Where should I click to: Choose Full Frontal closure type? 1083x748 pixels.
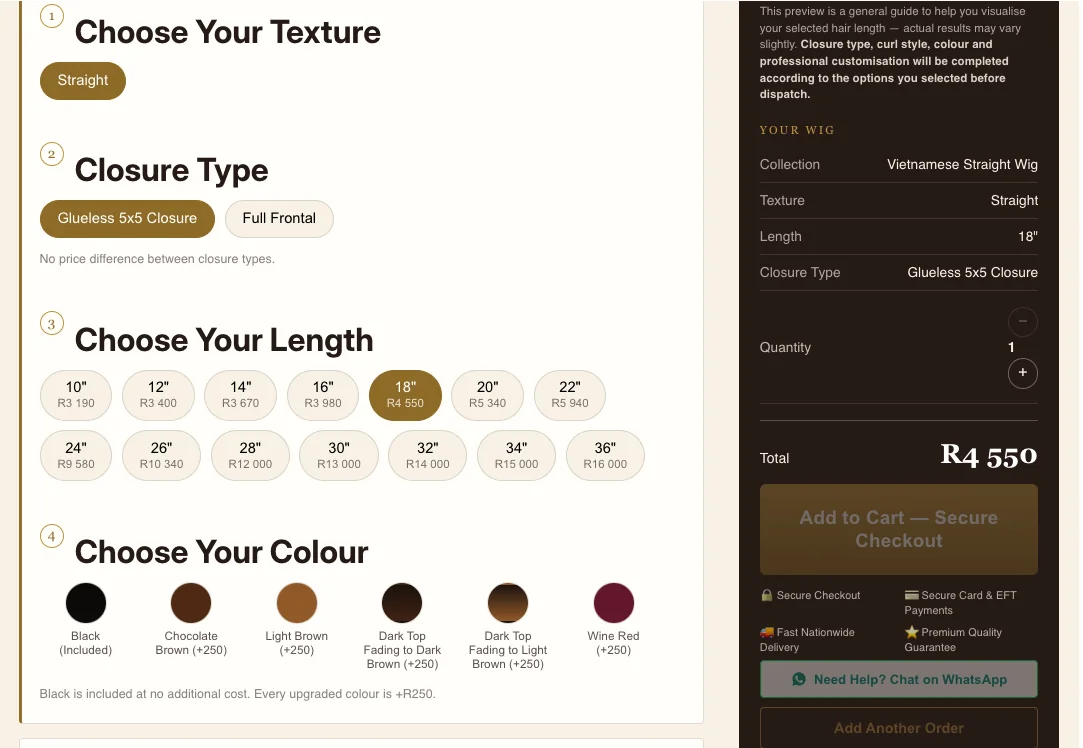pyautogui.click(x=279, y=218)
